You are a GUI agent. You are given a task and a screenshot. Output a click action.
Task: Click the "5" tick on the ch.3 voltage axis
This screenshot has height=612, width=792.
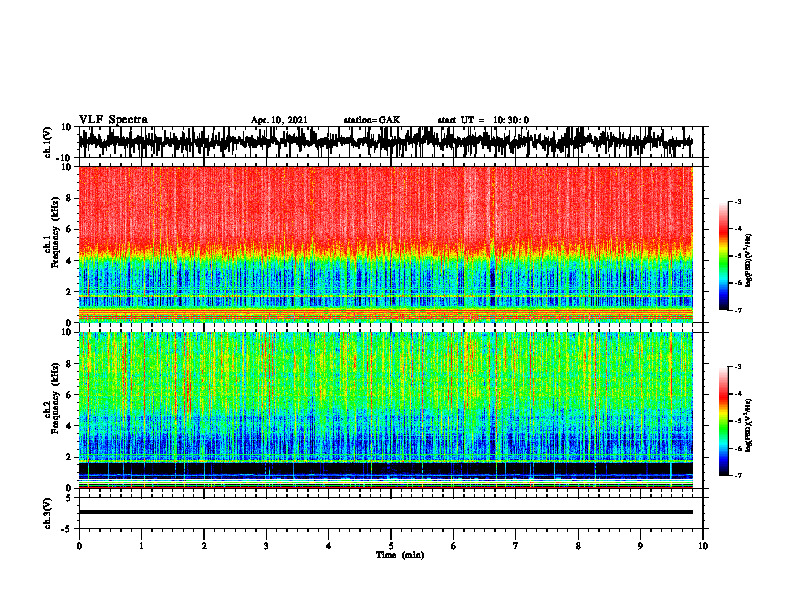(69, 498)
